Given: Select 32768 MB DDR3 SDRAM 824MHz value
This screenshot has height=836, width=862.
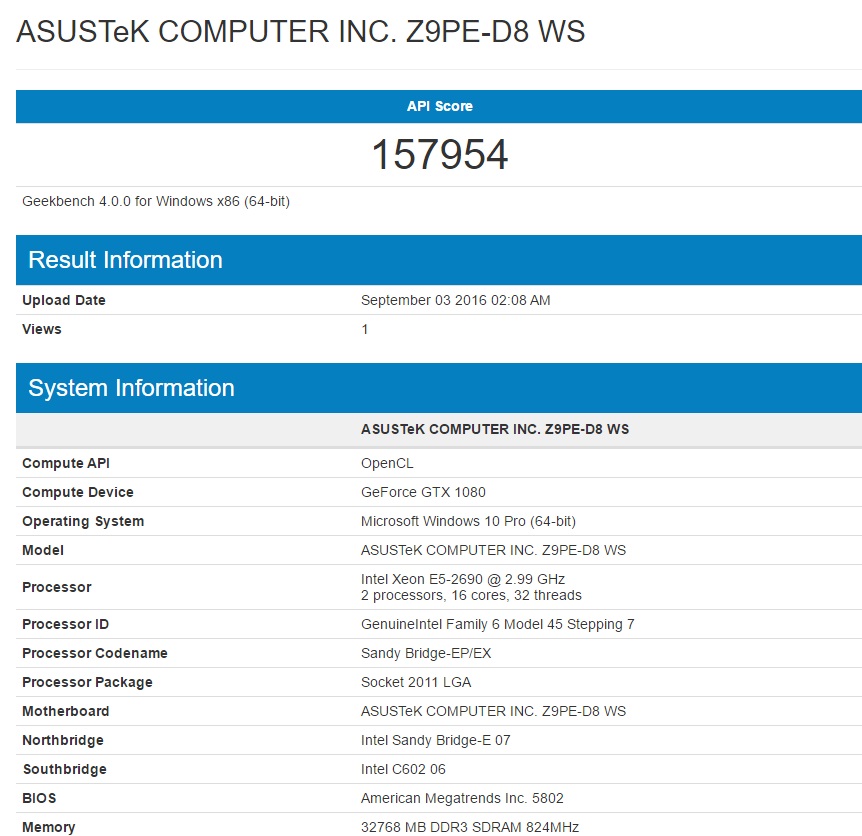Looking at the screenshot, I should coord(470,827).
